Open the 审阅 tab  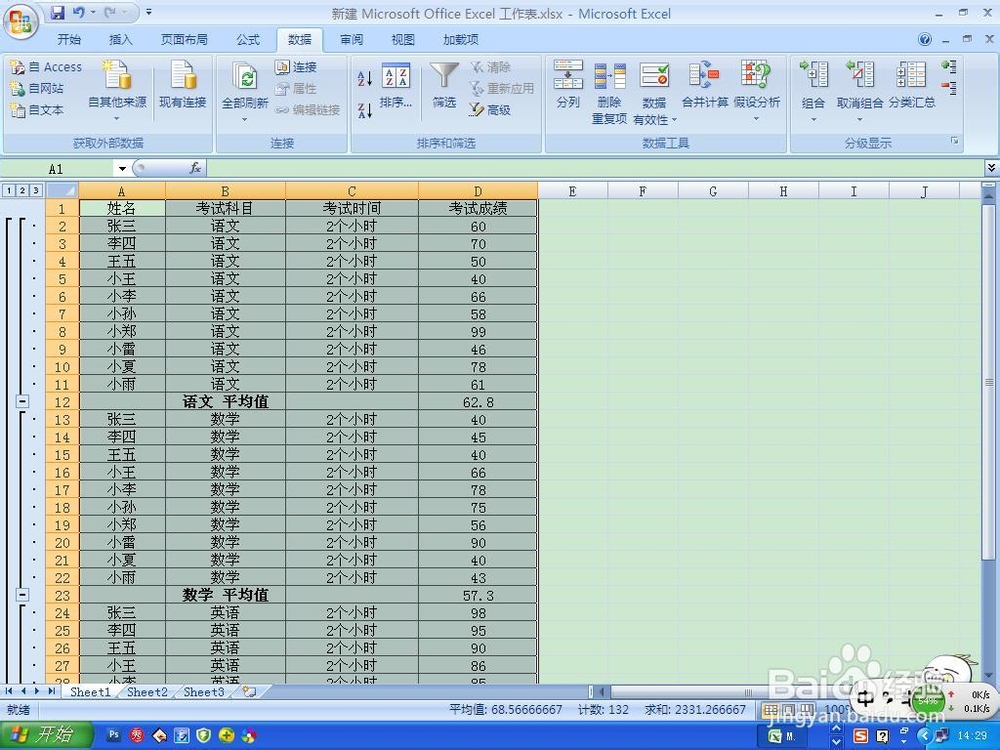(x=351, y=40)
